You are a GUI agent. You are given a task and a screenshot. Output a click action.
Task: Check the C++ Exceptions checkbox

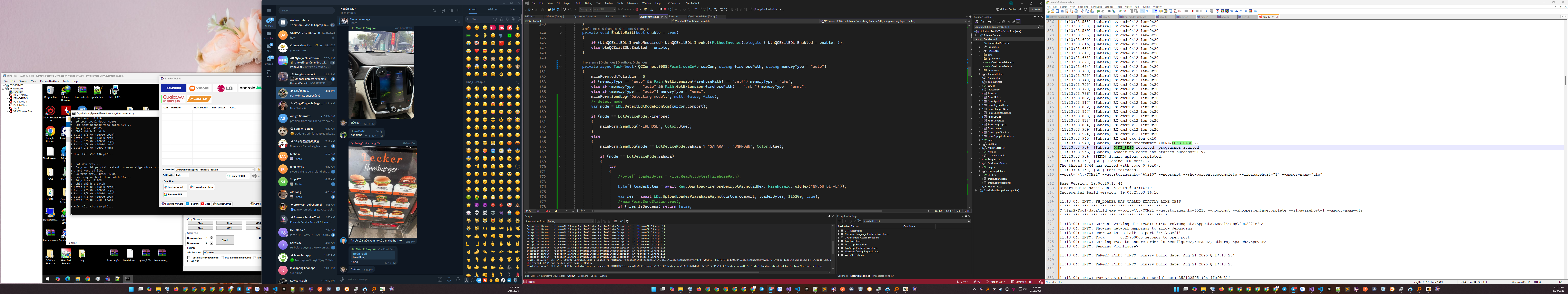(842, 231)
